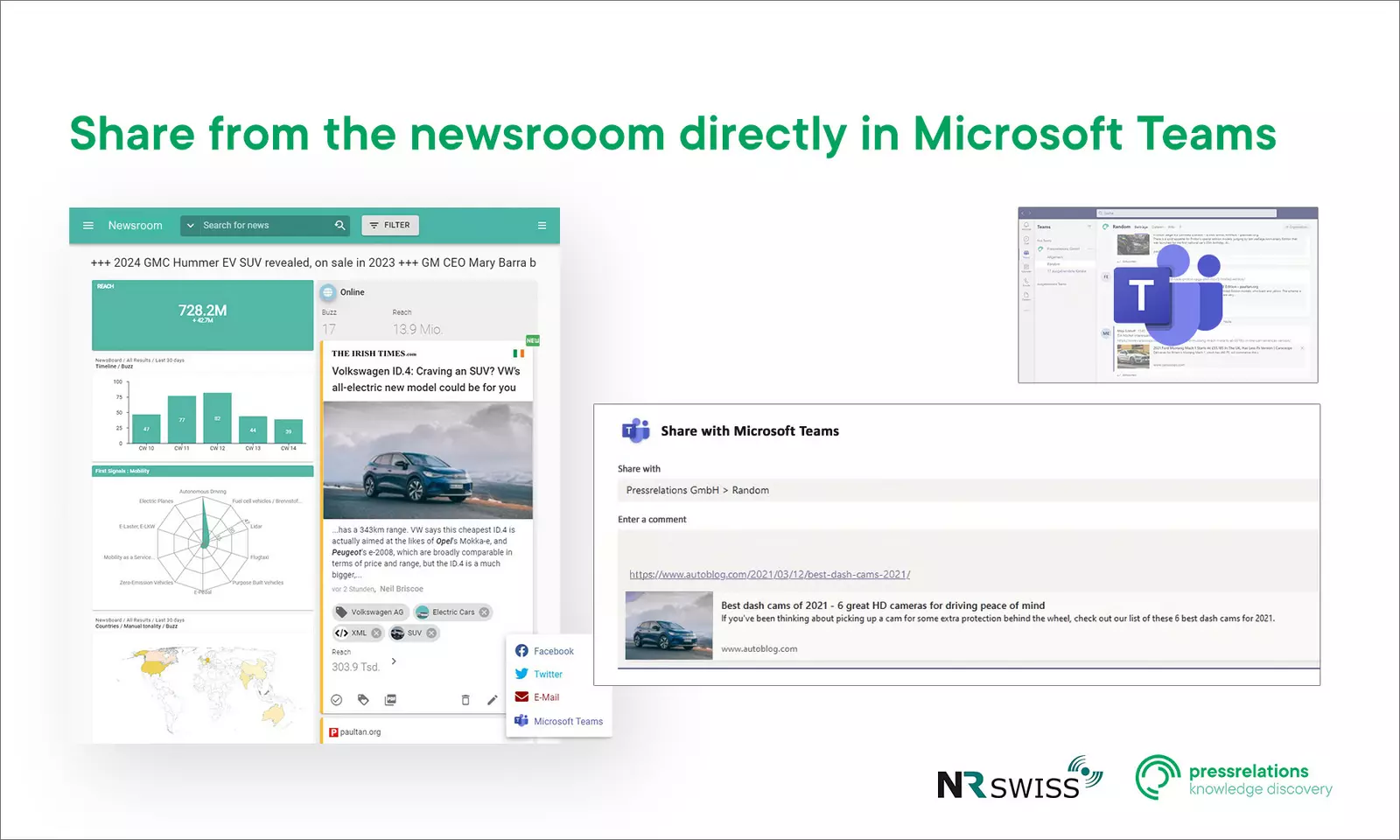This screenshot has width=1400, height=840.
Task: Remove the XML tag
Action: 376,633
